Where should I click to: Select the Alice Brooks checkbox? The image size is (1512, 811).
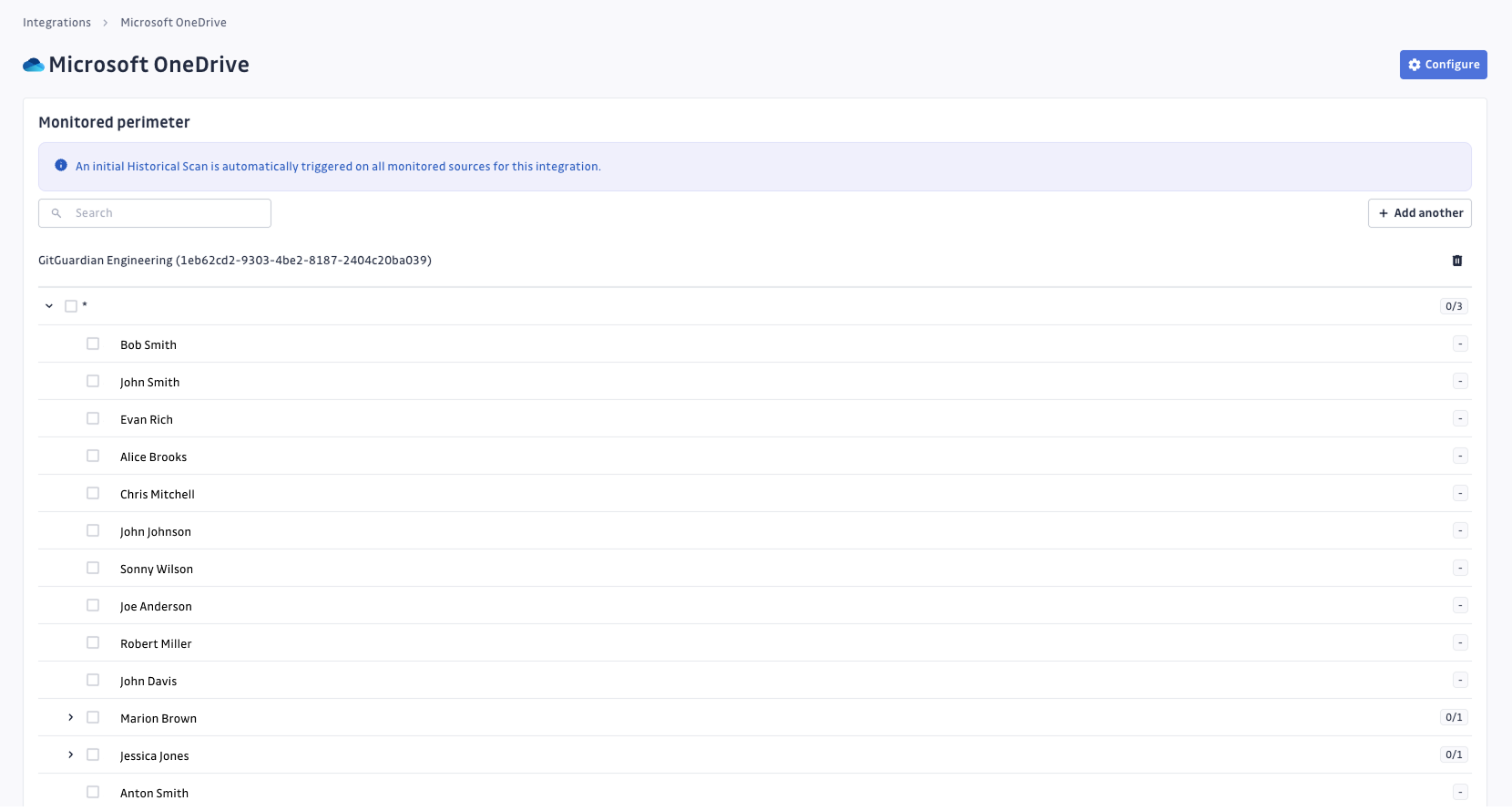93,456
